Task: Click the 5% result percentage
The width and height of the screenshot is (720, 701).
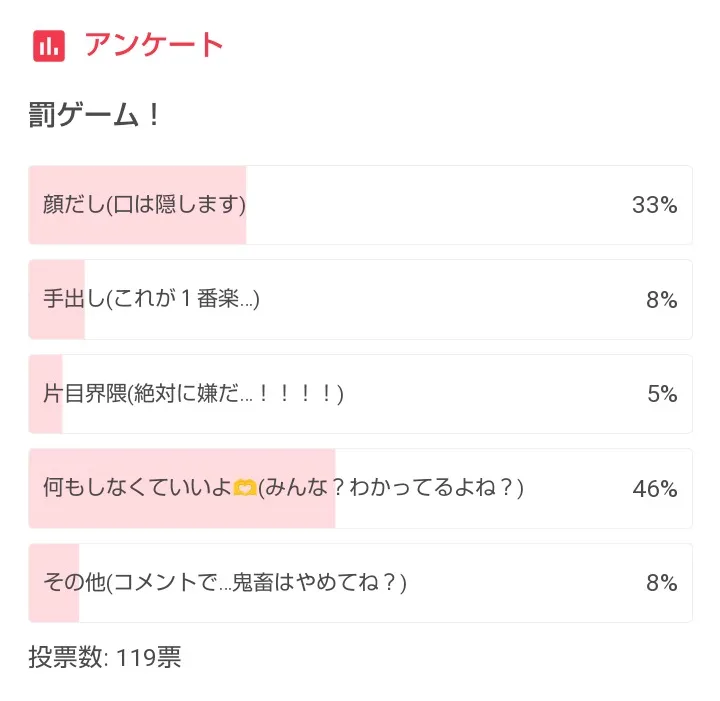Action: click(x=662, y=394)
